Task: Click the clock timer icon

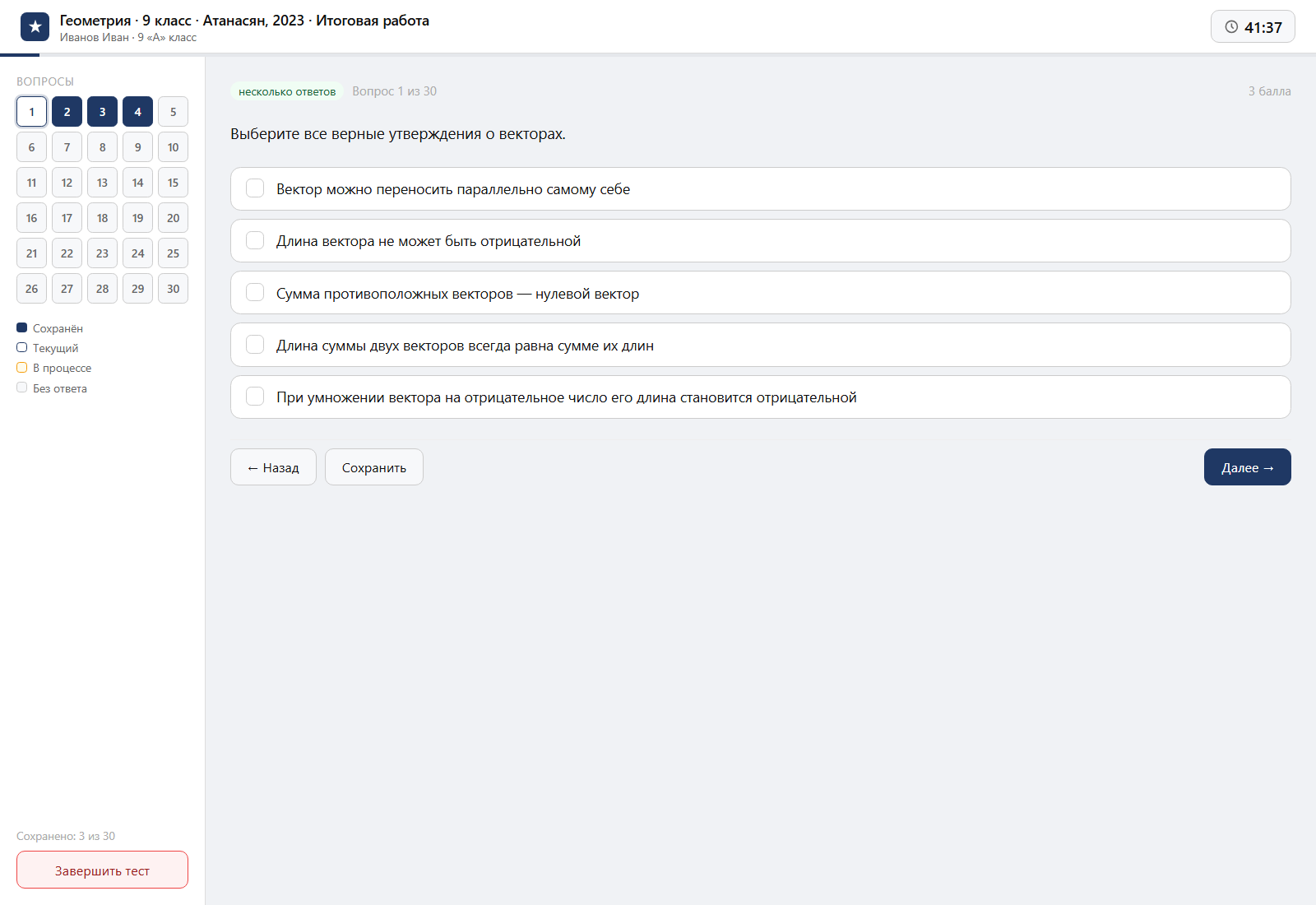Action: click(1231, 27)
